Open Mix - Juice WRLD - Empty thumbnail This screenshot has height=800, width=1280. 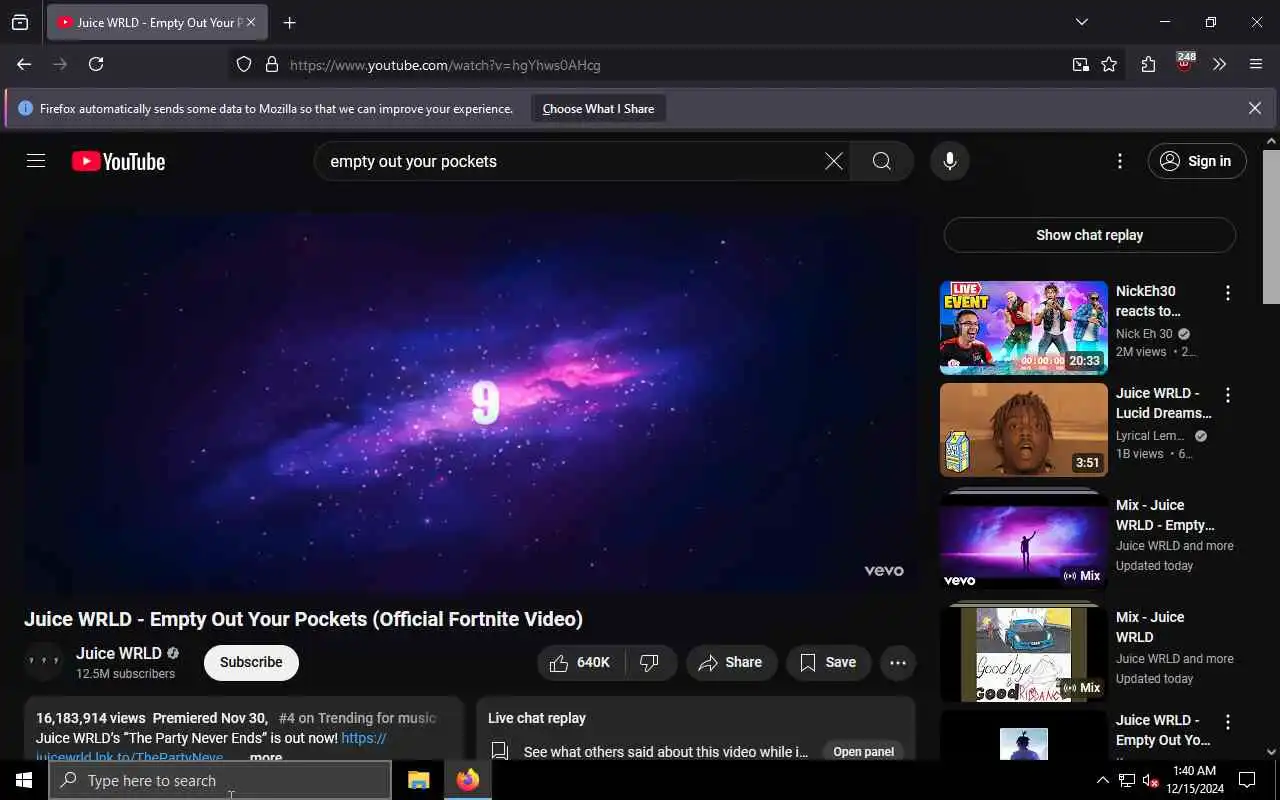1023,542
